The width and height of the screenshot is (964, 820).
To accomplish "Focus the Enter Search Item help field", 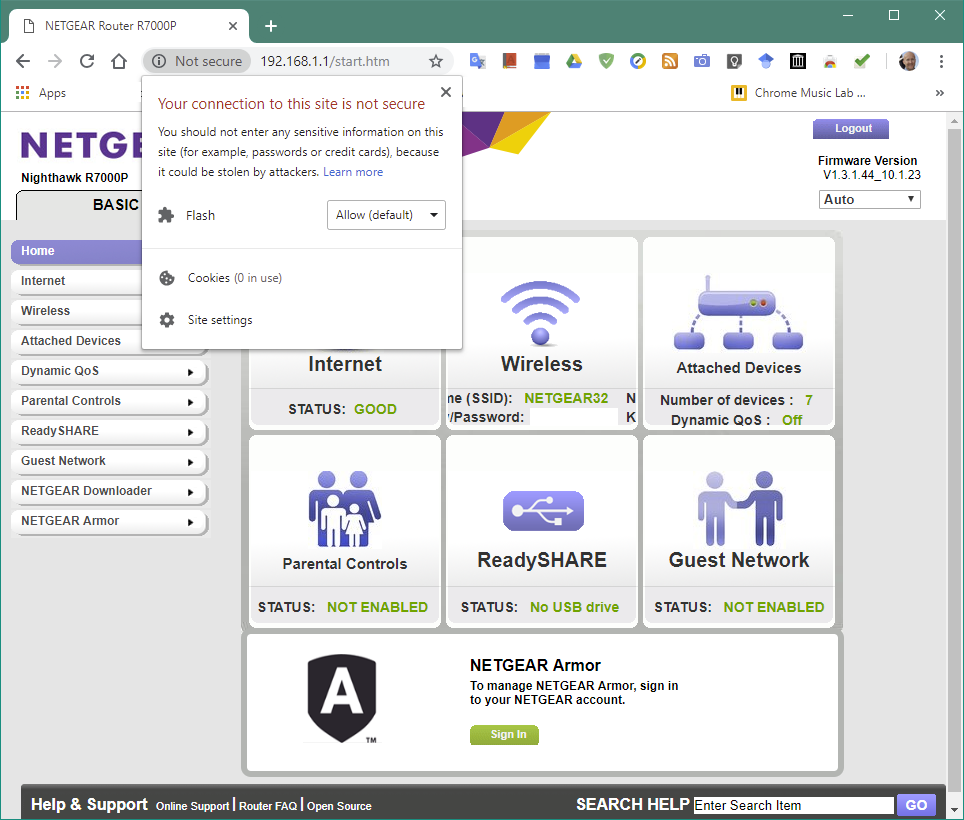I will click(794, 805).
